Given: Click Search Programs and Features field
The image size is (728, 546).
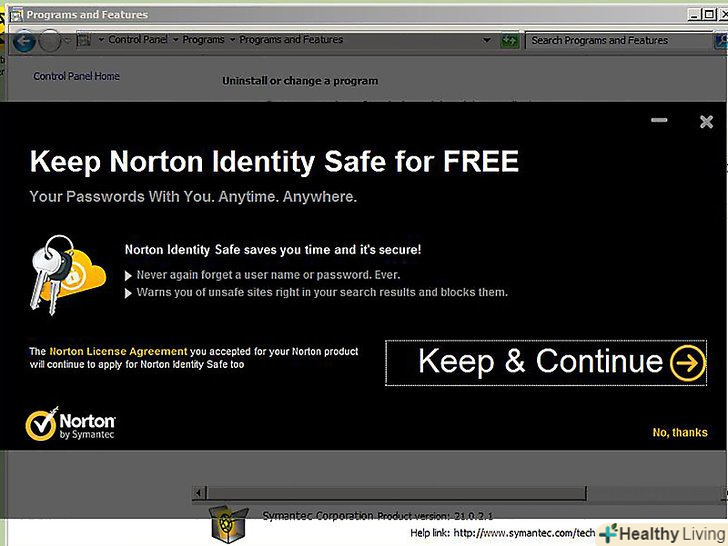Looking at the screenshot, I should pyautogui.click(x=618, y=41).
